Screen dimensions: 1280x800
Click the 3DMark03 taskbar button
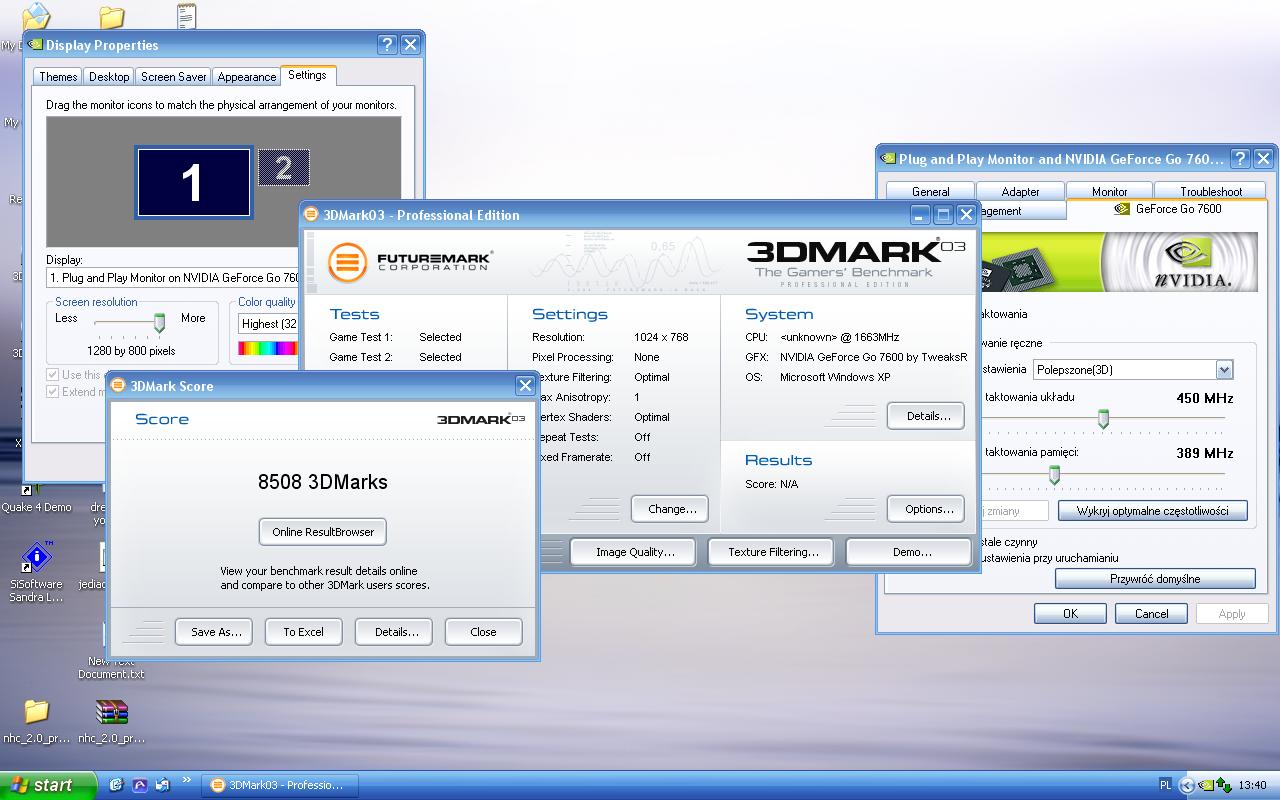[x=278, y=785]
